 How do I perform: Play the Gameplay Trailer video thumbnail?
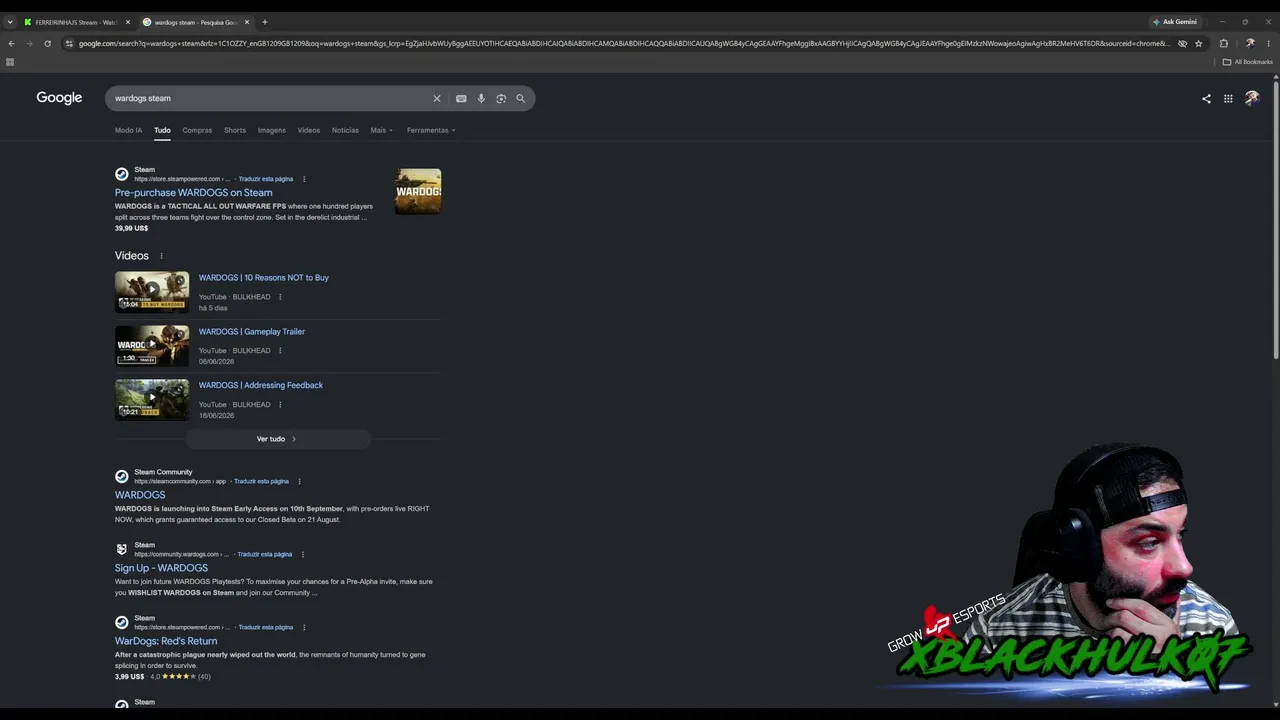coord(152,345)
